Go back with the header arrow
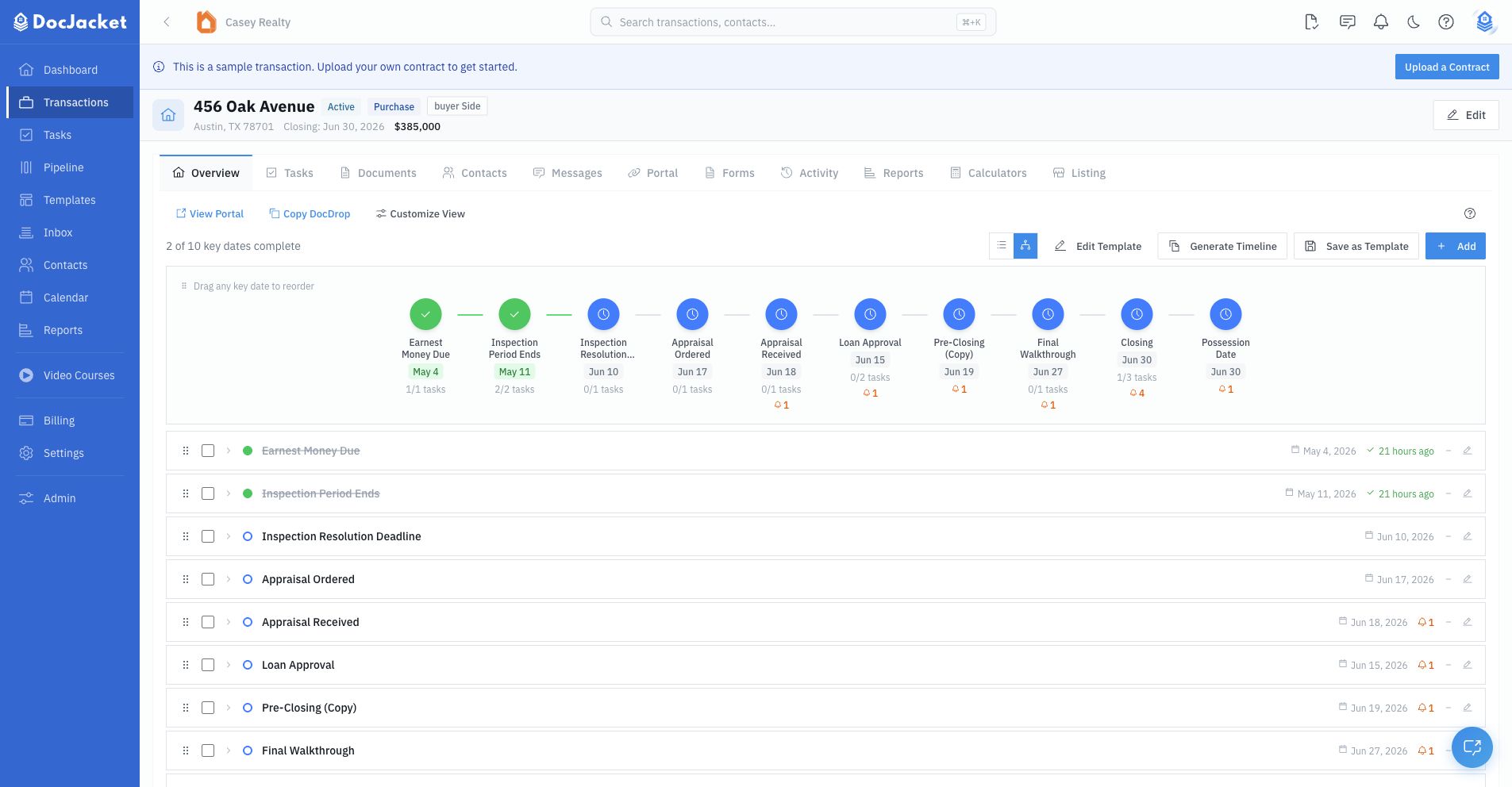The width and height of the screenshot is (1512, 787). 167,22
